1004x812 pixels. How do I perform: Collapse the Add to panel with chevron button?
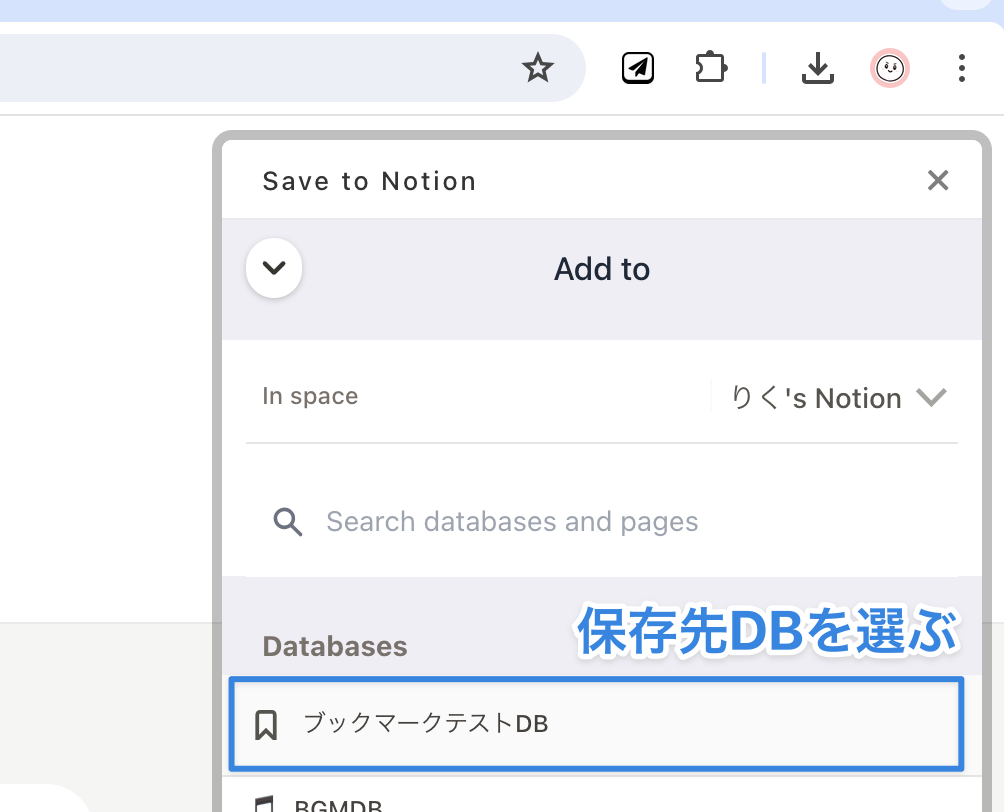click(x=274, y=268)
